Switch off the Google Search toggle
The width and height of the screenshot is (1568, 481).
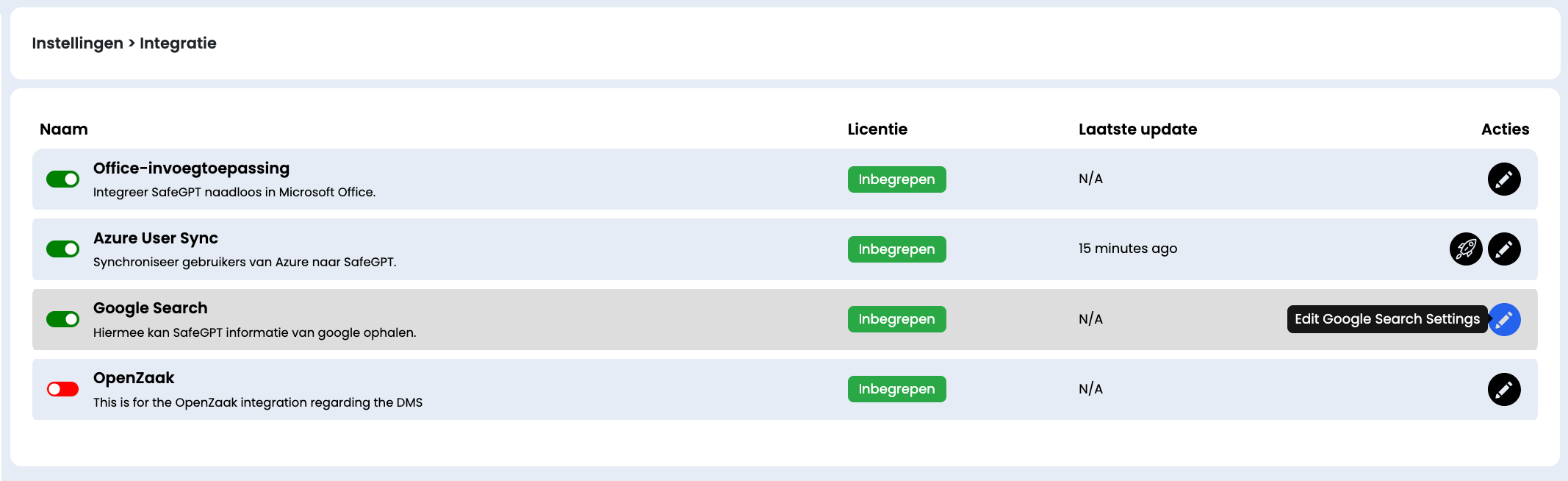[x=62, y=319]
